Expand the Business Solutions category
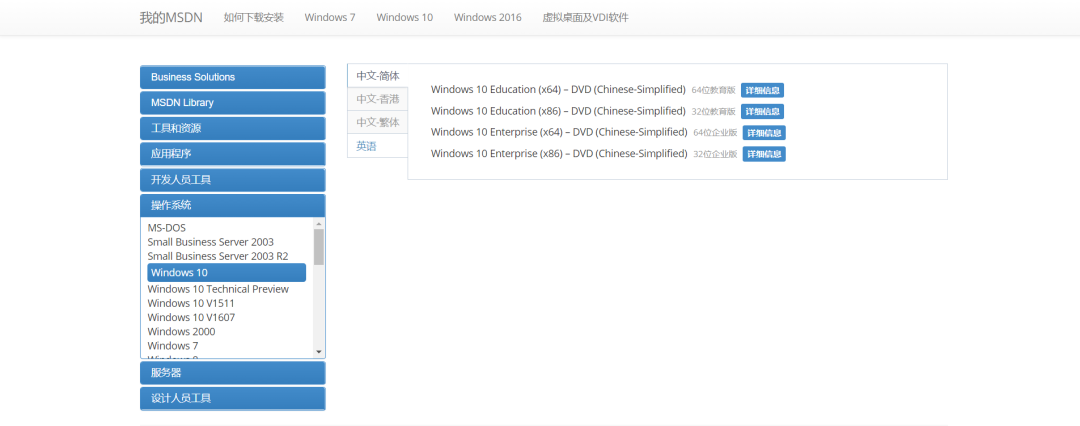The height and width of the screenshot is (426, 1080). click(x=233, y=77)
